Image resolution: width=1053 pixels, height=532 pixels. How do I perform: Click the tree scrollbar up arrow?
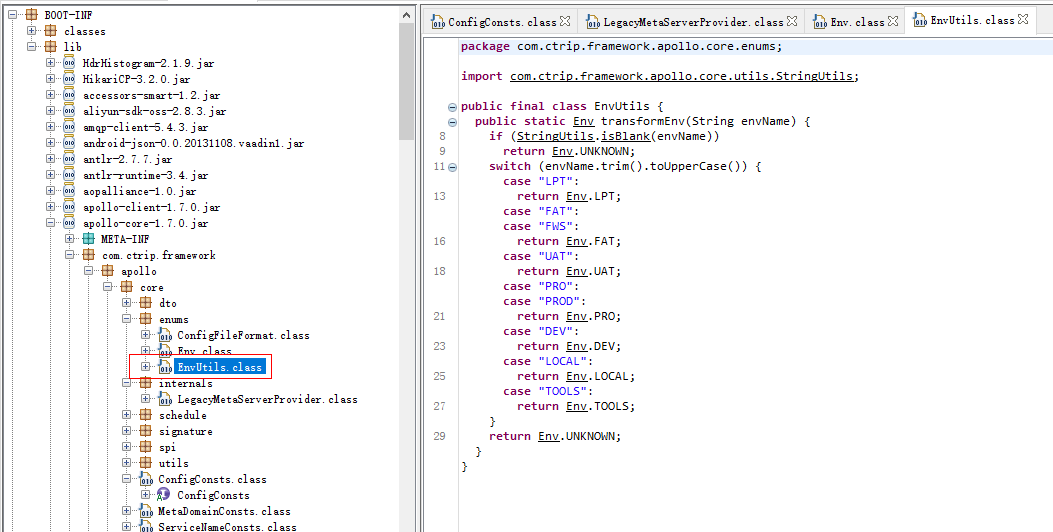point(406,15)
